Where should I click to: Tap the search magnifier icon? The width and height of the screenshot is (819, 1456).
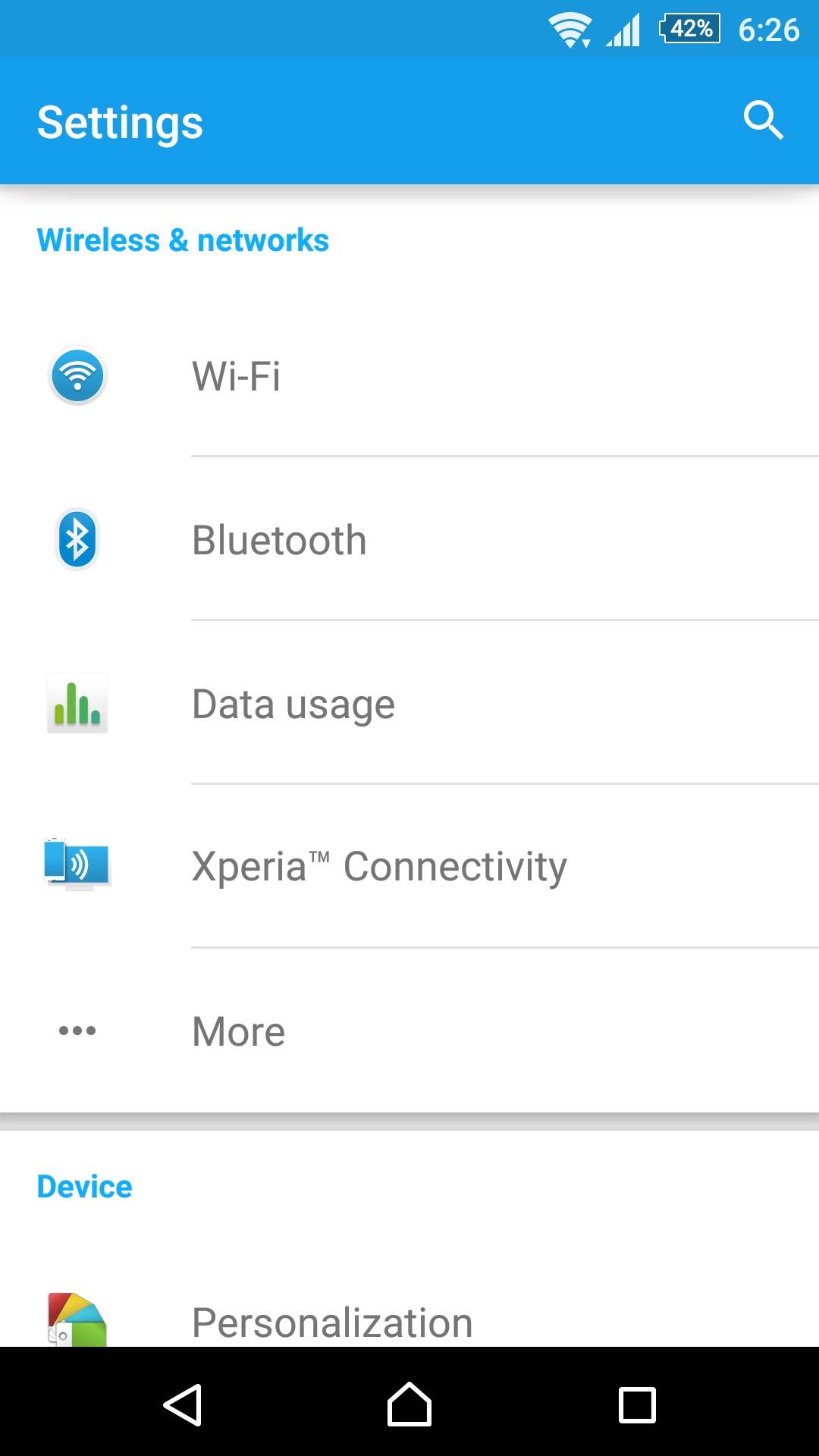click(x=763, y=121)
